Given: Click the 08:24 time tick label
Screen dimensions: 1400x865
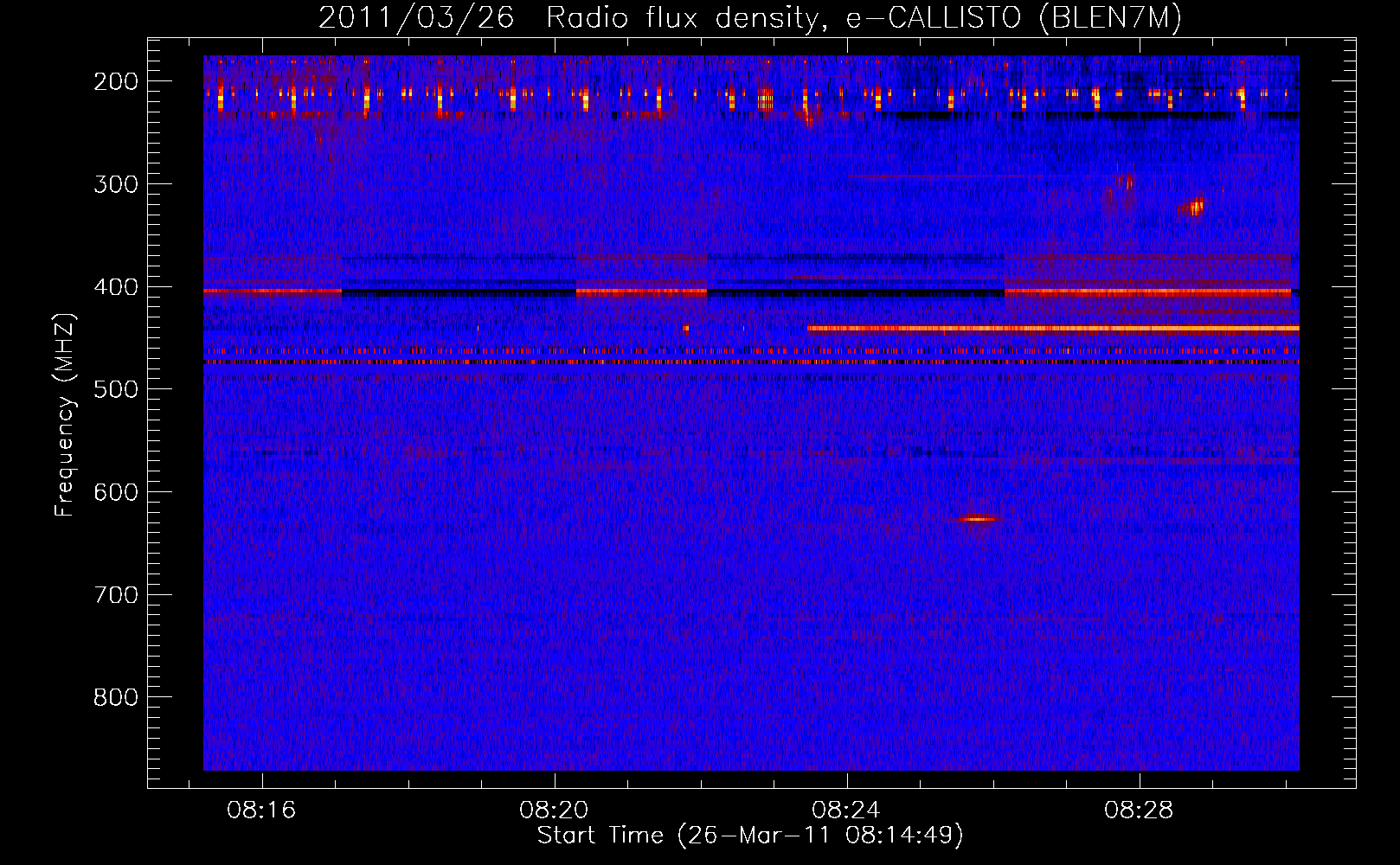Looking at the screenshot, I should pyautogui.click(x=846, y=810).
